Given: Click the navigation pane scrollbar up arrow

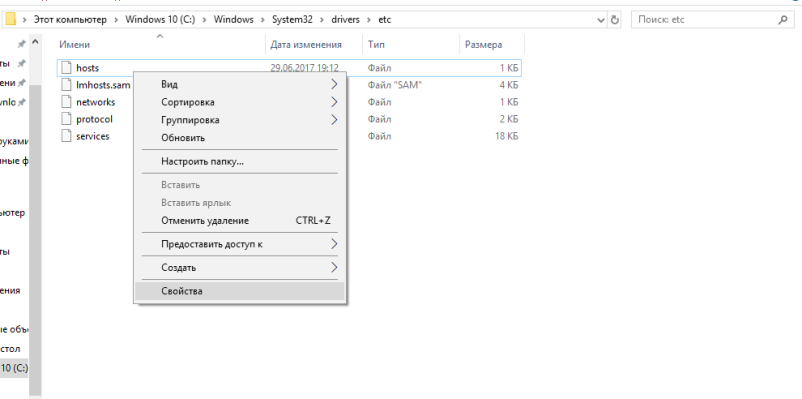Looking at the screenshot, I should pos(35,42).
